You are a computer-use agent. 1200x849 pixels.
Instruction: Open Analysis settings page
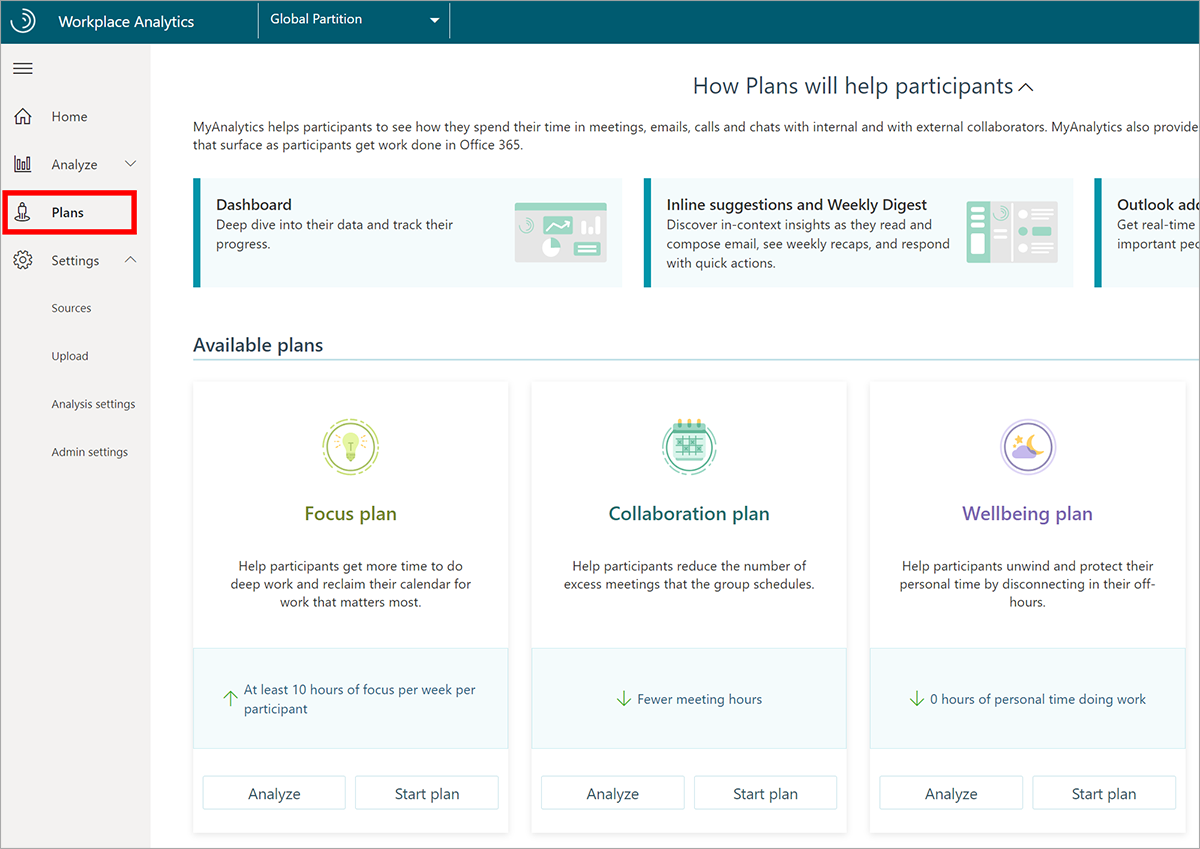coord(93,404)
